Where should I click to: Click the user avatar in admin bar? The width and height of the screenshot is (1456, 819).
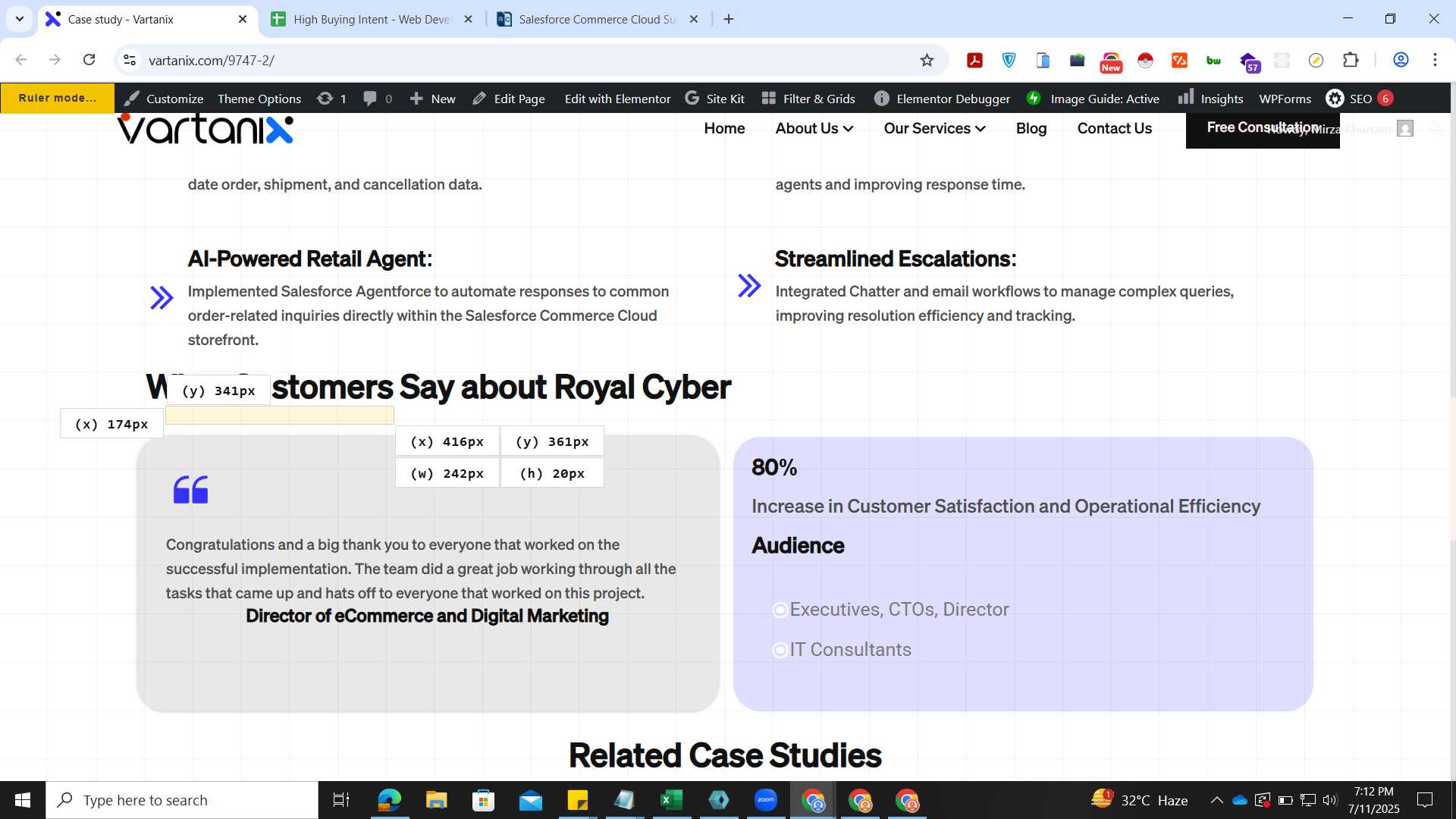click(x=1405, y=129)
